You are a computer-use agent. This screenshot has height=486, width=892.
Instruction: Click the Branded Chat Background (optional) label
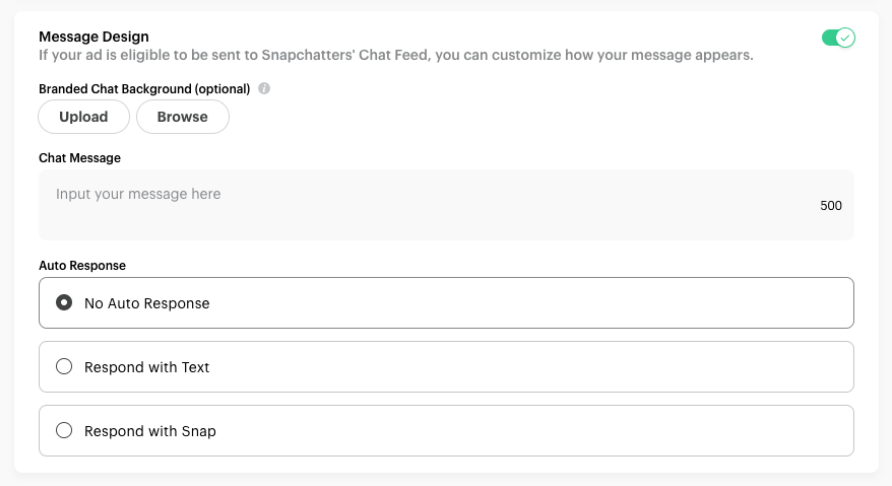pos(144,89)
